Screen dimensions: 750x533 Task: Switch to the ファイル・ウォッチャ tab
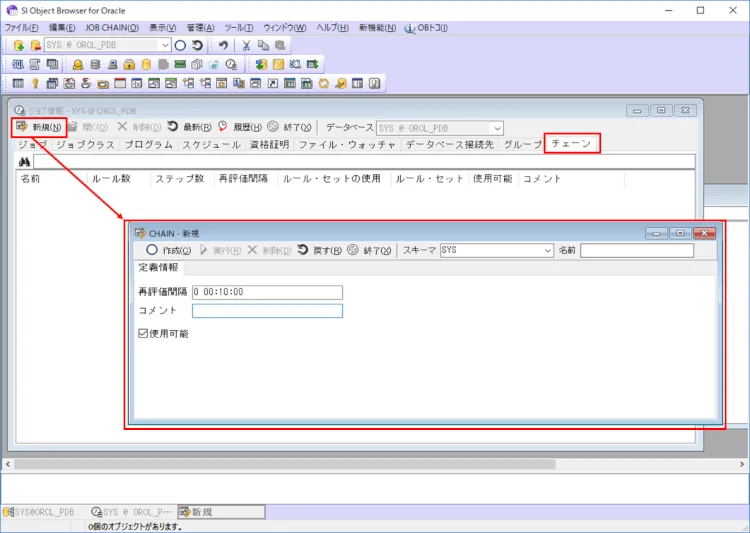click(x=347, y=144)
